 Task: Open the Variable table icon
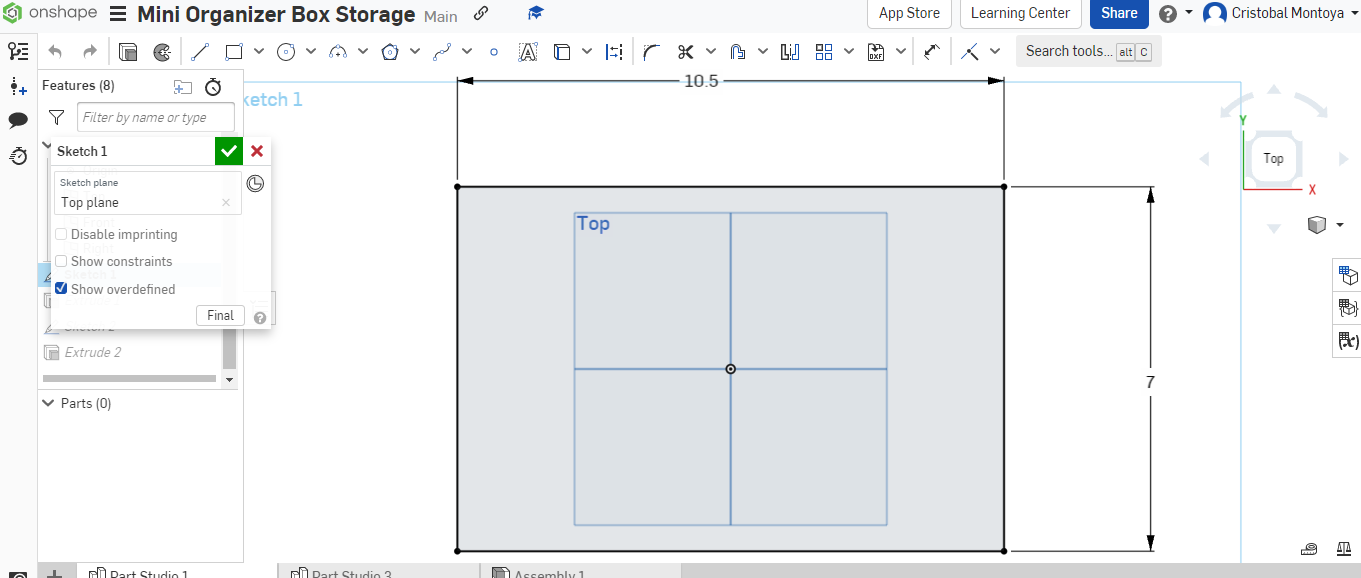click(x=1347, y=341)
